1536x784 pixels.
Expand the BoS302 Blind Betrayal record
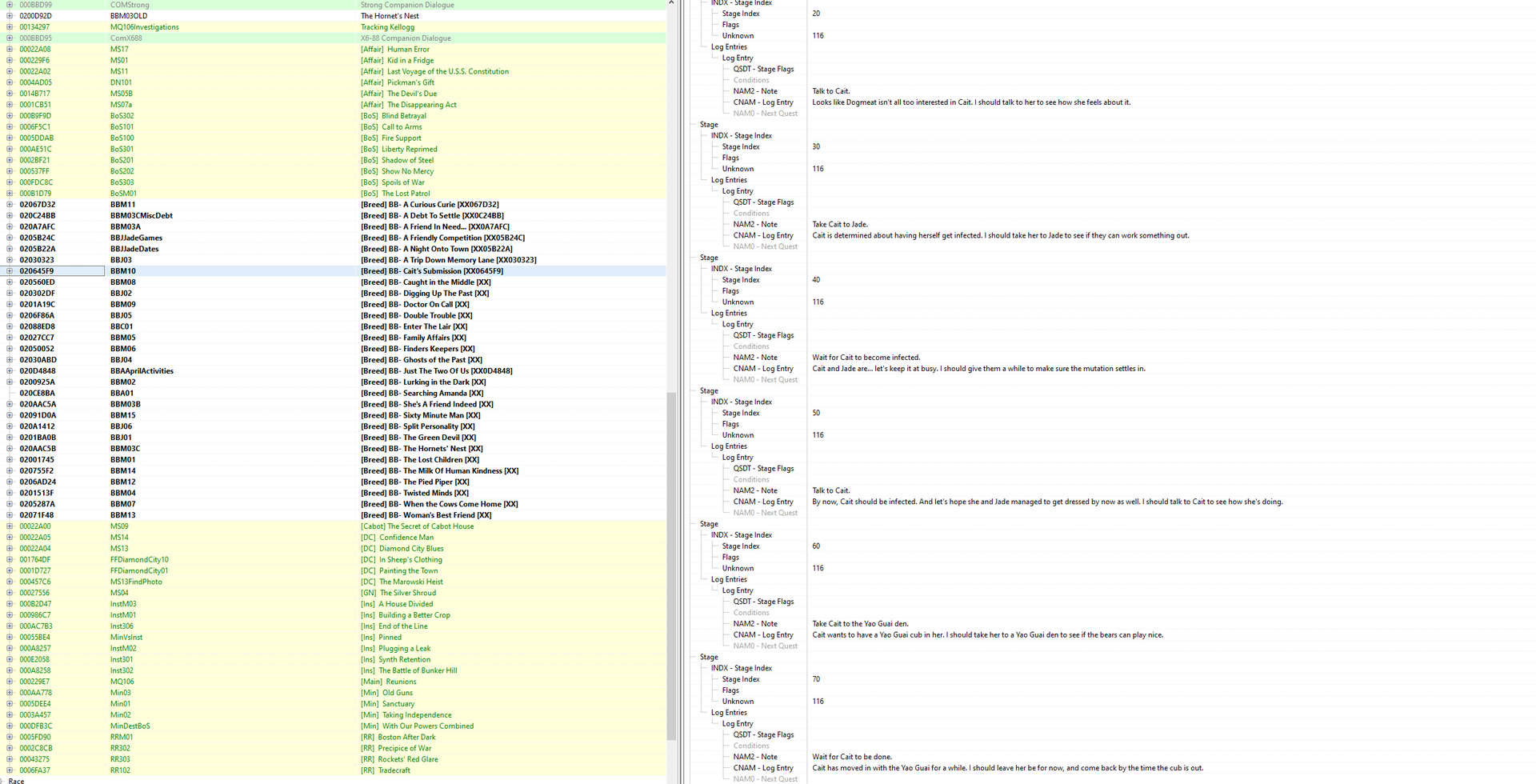click(10, 116)
